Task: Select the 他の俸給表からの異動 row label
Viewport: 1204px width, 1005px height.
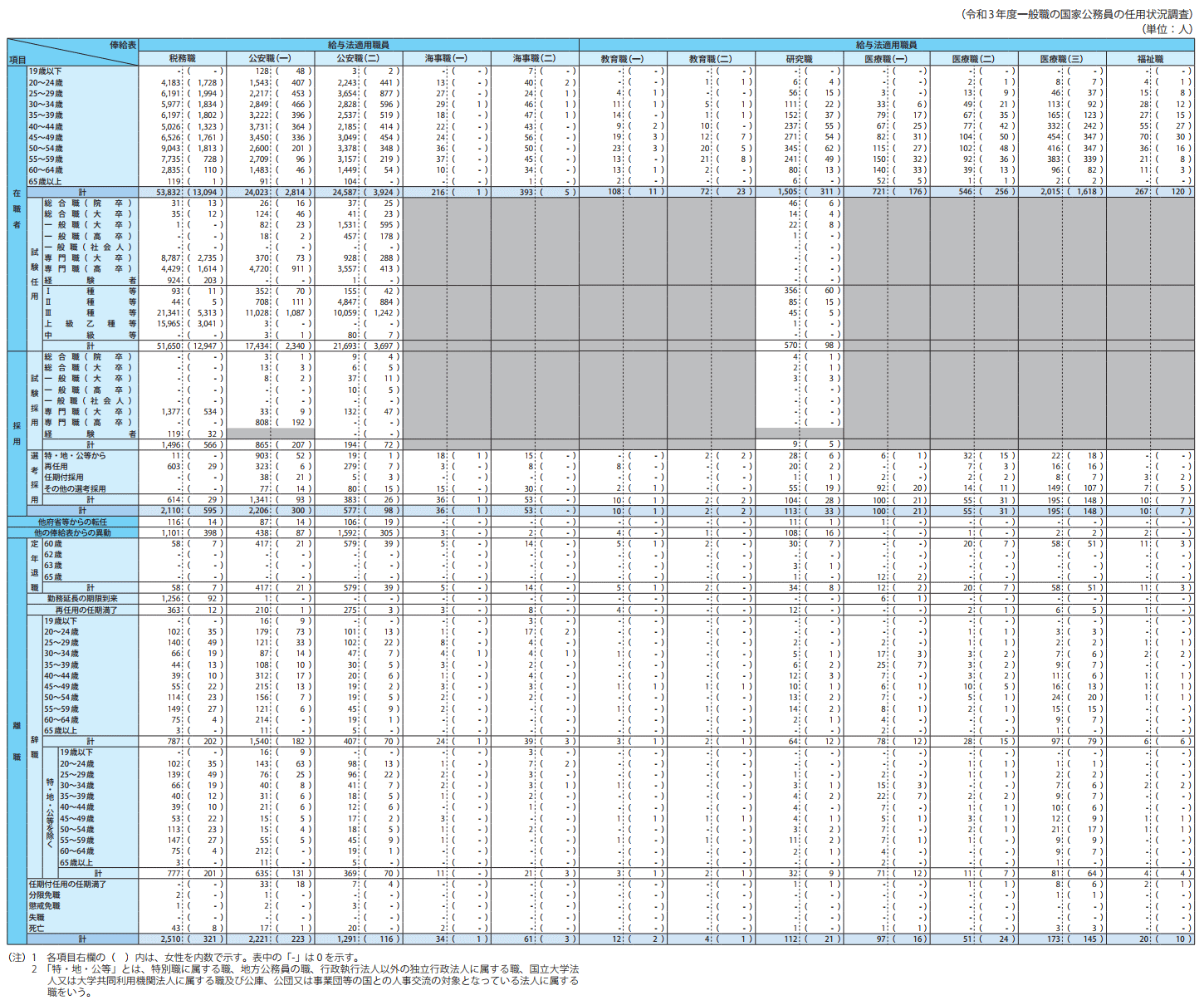Action: click(72, 532)
